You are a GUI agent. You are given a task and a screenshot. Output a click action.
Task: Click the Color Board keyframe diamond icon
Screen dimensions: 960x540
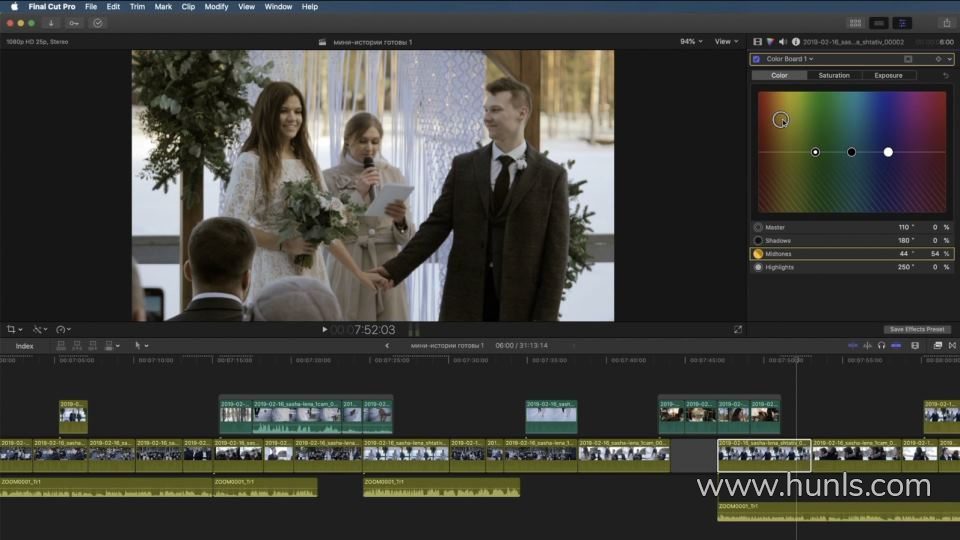point(939,59)
